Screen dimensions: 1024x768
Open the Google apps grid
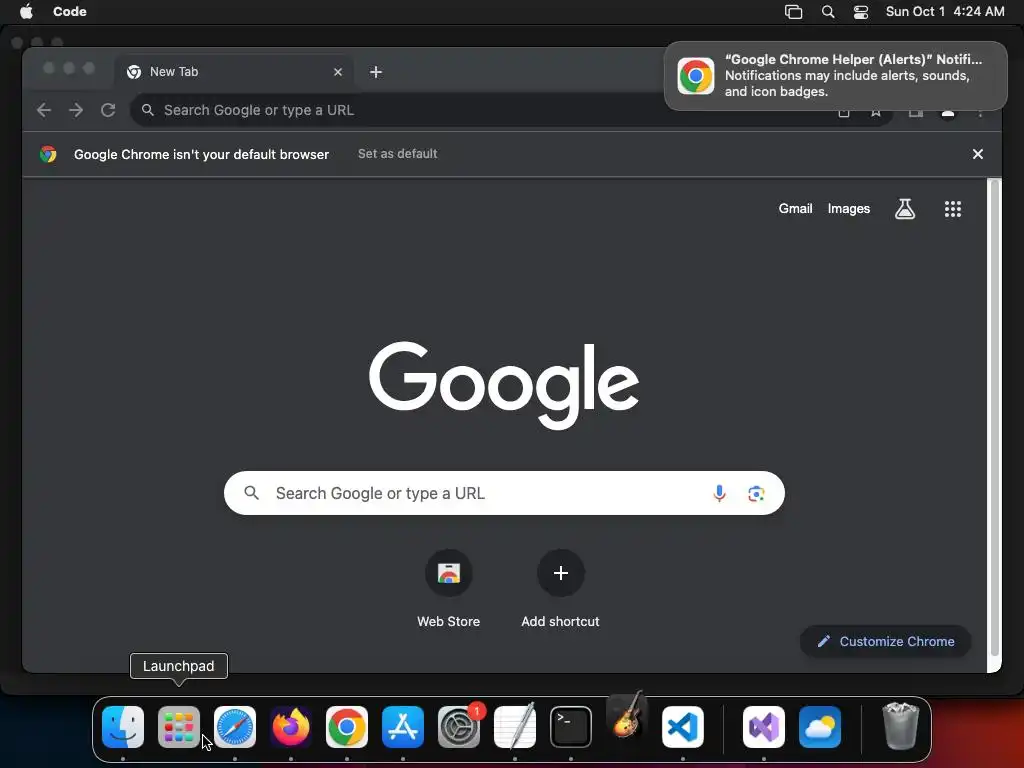point(953,209)
